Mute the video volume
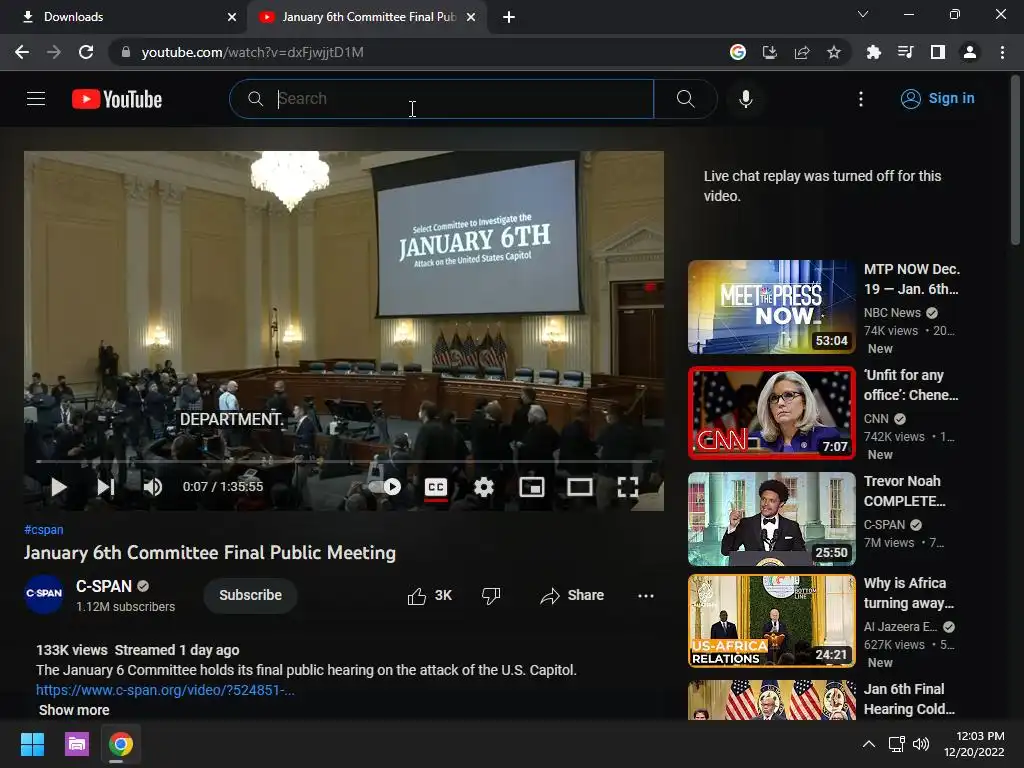This screenshot has height=768, width=1024. pos(153,487)
